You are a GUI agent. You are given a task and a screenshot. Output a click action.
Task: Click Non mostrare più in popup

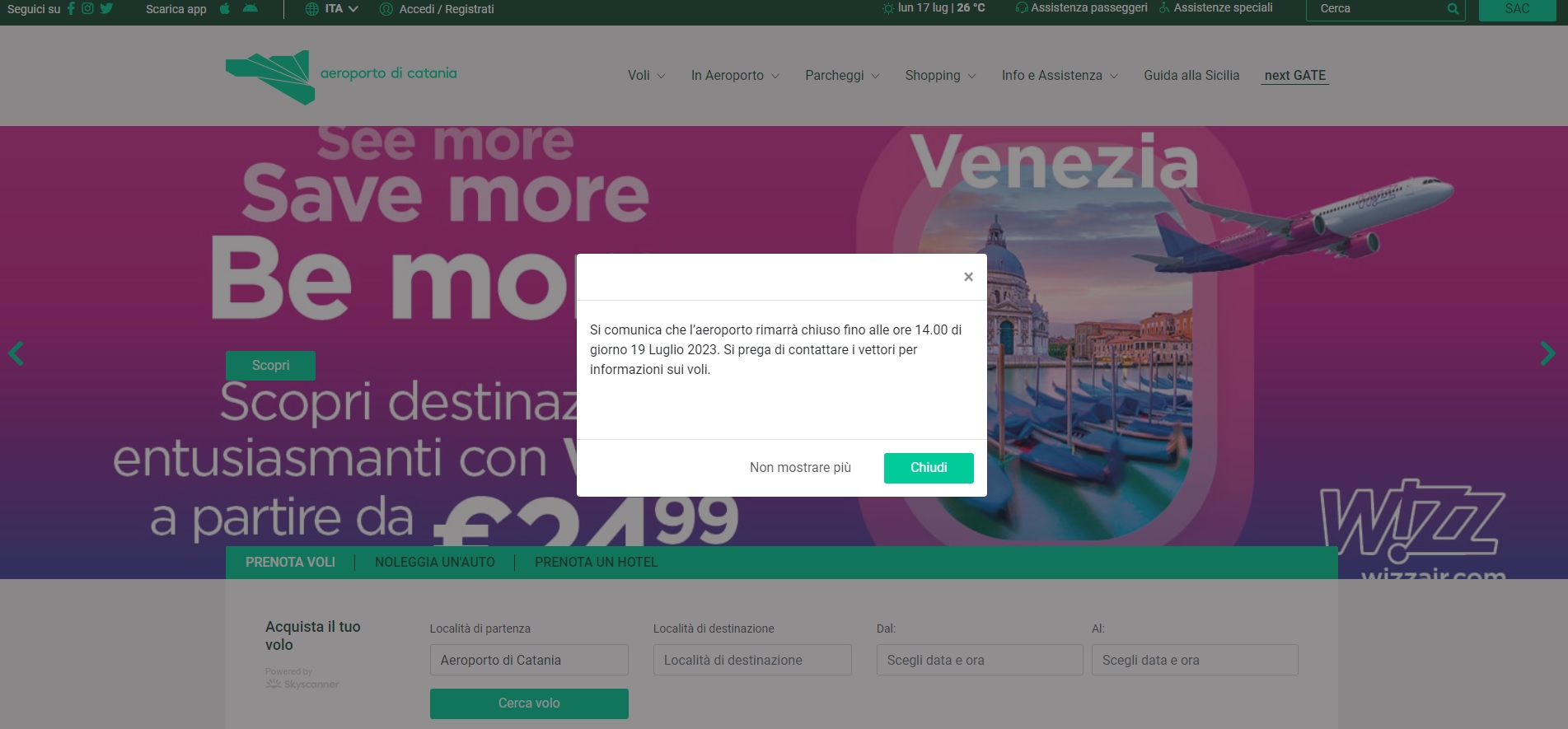800,468
